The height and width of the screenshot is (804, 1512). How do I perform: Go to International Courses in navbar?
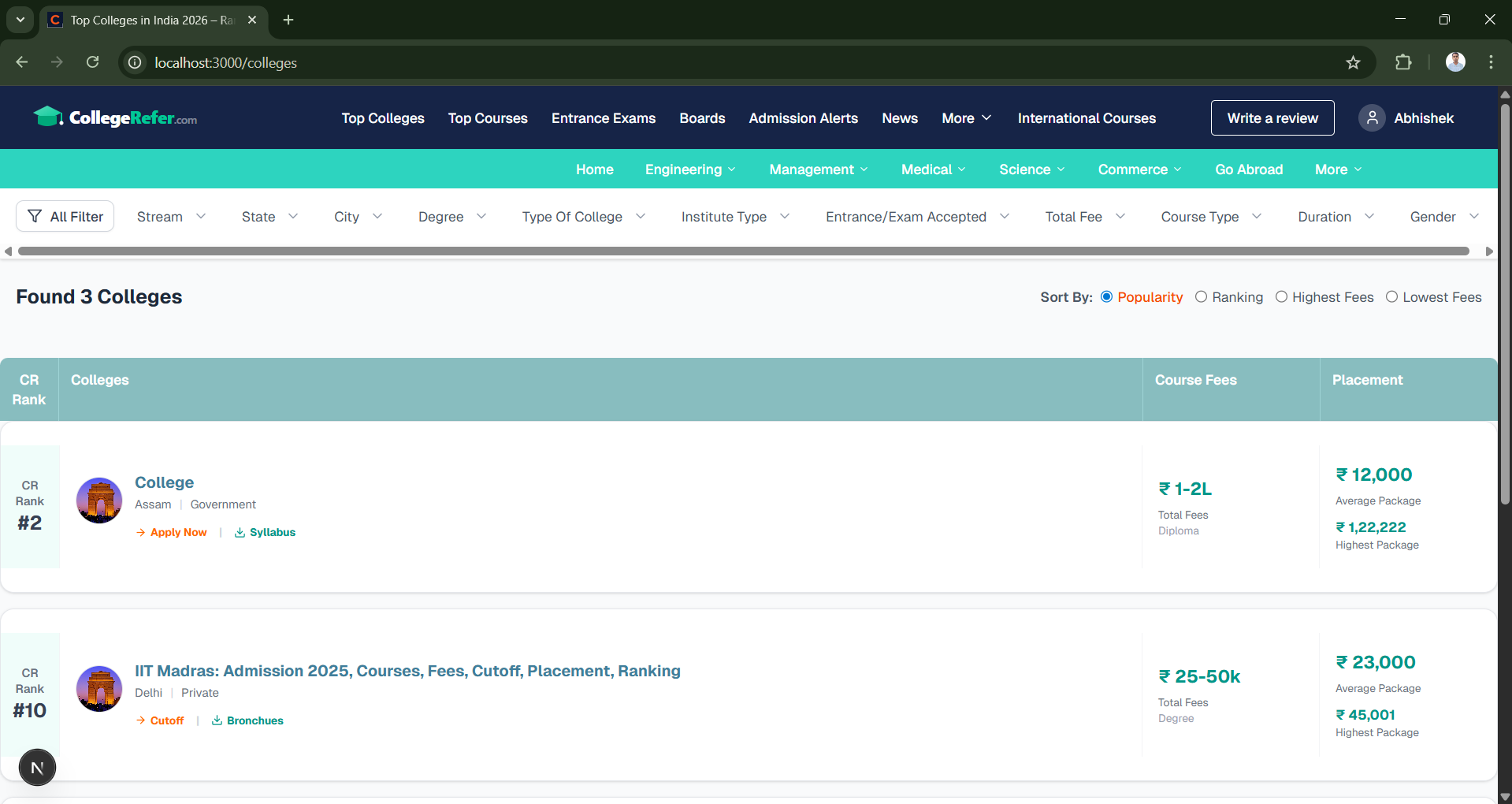(x=1087, y=118)
